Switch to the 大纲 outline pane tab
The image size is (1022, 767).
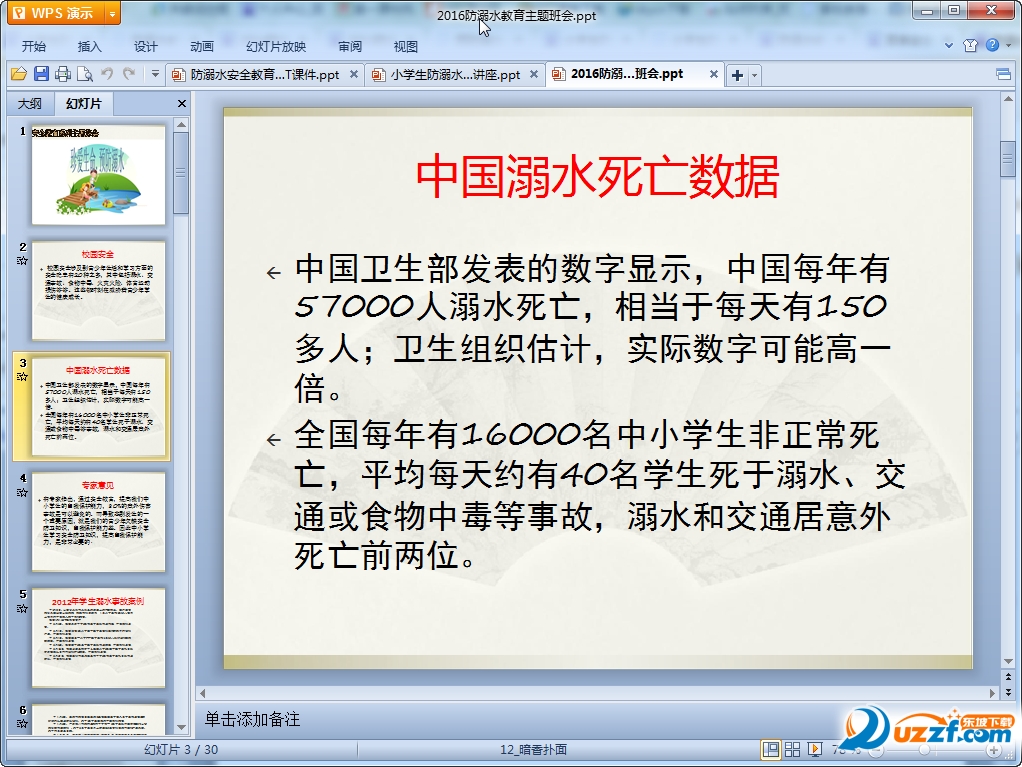(30, 104)
